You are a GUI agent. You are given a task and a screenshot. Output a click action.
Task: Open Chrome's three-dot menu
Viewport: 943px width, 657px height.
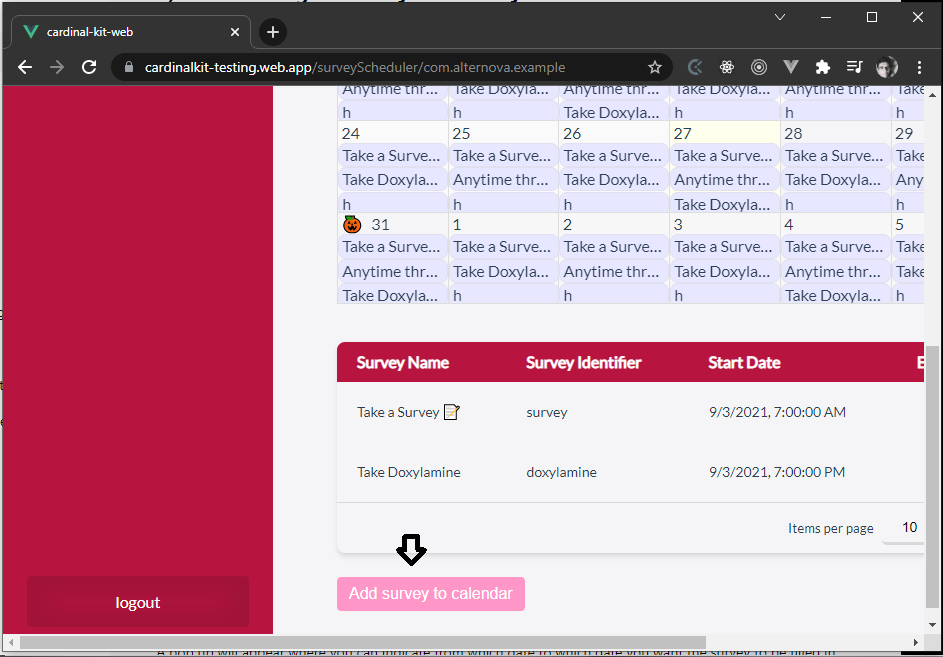(919, 68)
